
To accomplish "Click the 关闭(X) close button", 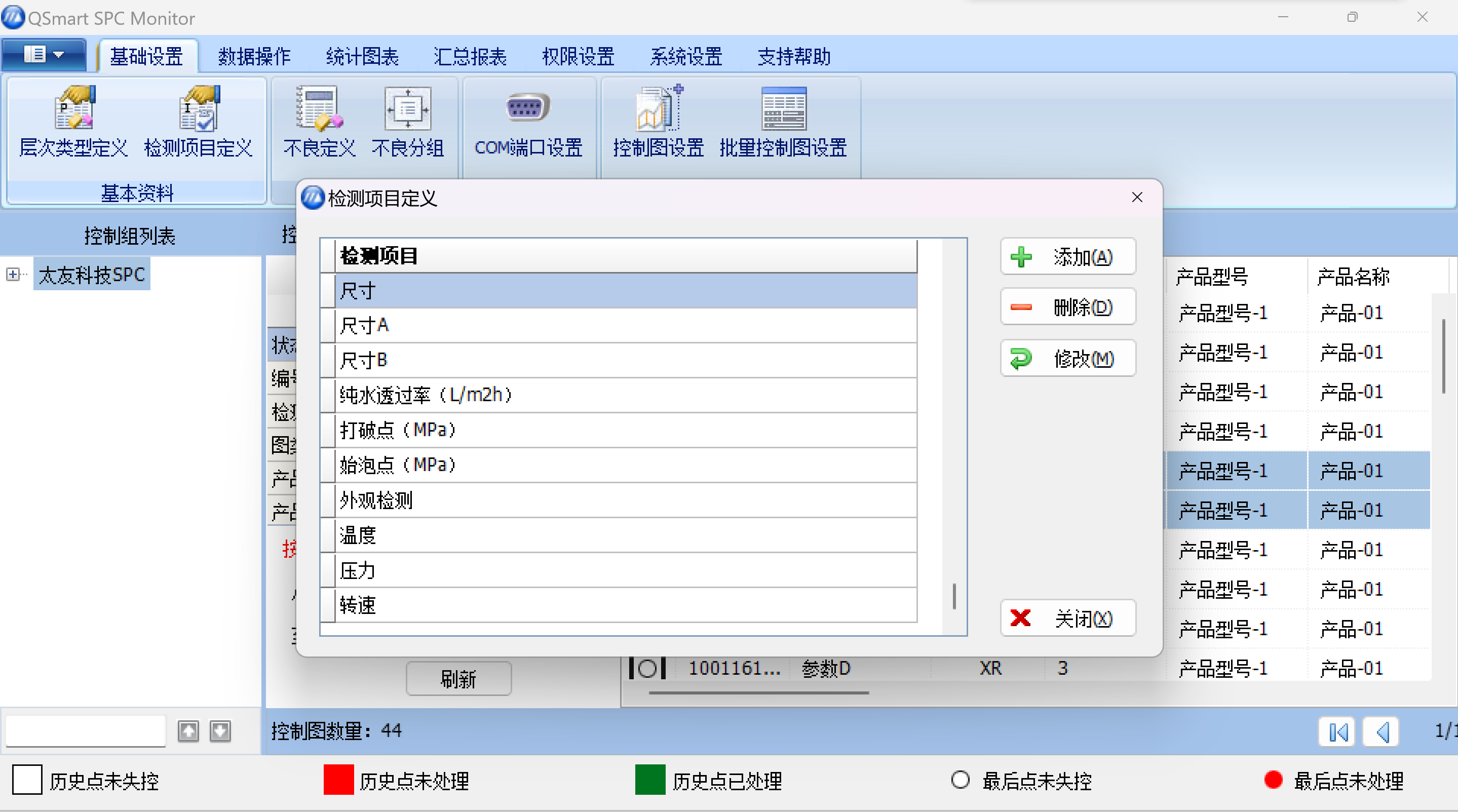I will [x=1067, y=618].
